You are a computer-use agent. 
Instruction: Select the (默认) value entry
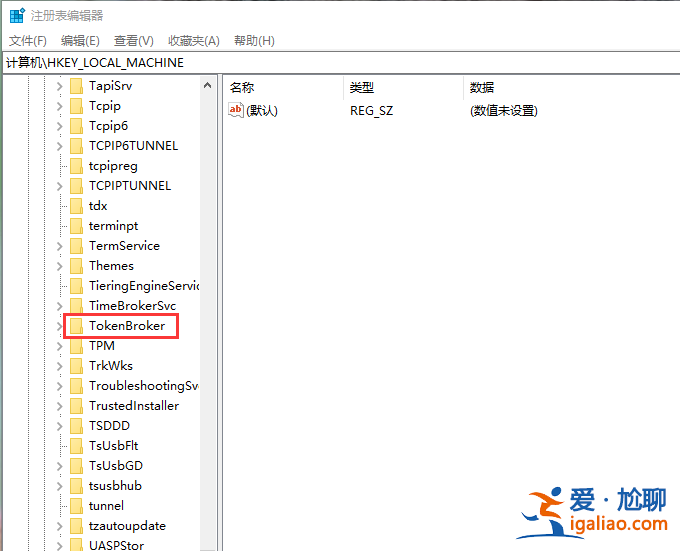pyautogui.click(x=262, y=111)
